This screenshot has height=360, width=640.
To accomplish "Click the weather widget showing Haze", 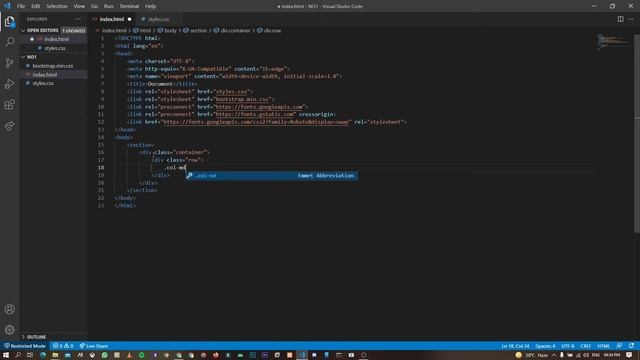I will 531,355.
